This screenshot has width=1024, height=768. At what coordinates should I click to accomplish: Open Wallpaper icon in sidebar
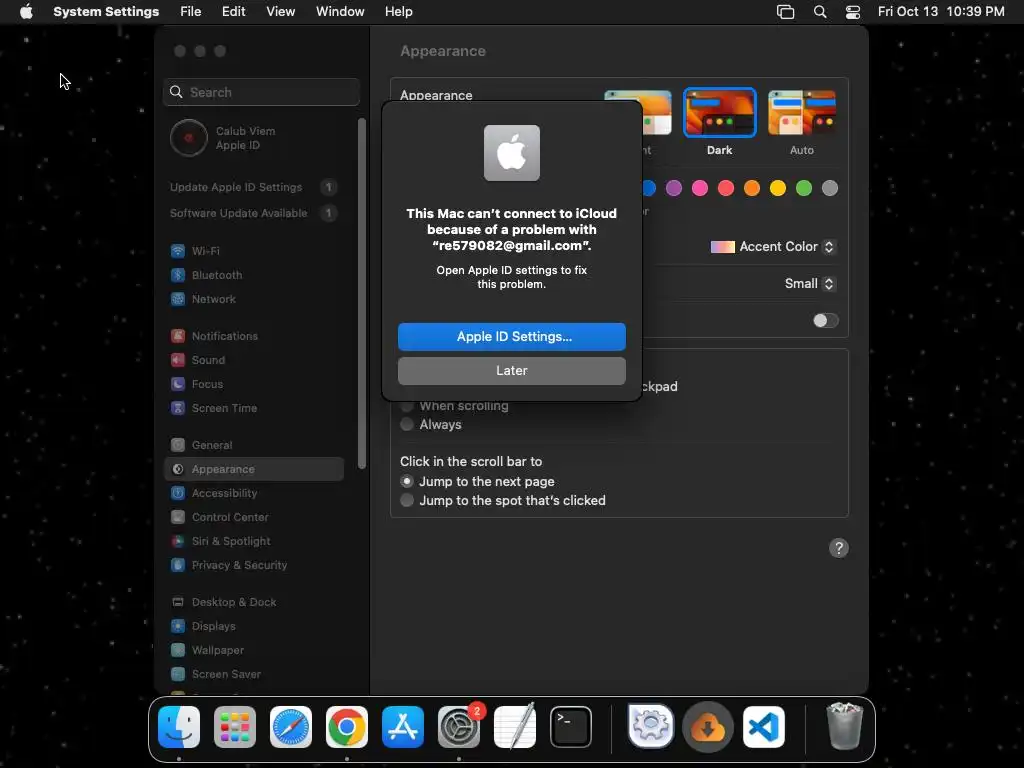[178, 650]
